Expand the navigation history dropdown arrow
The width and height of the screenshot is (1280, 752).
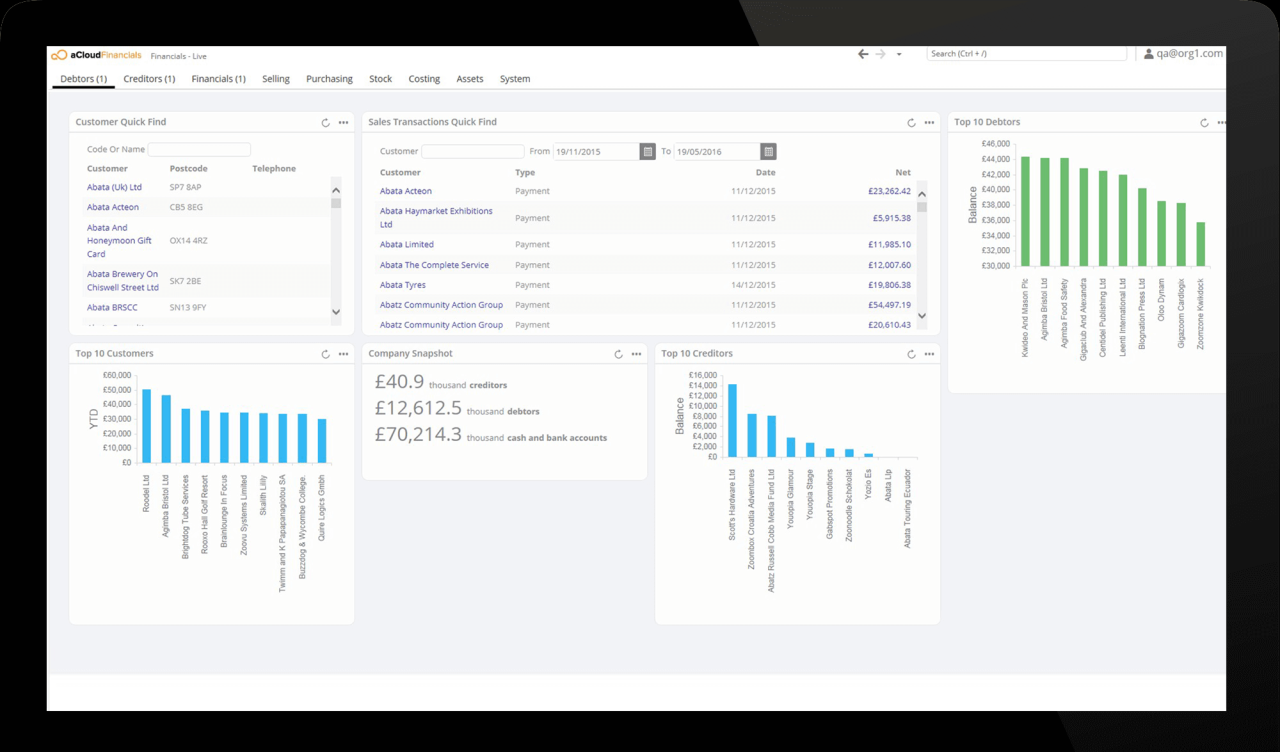click(899, 54)
